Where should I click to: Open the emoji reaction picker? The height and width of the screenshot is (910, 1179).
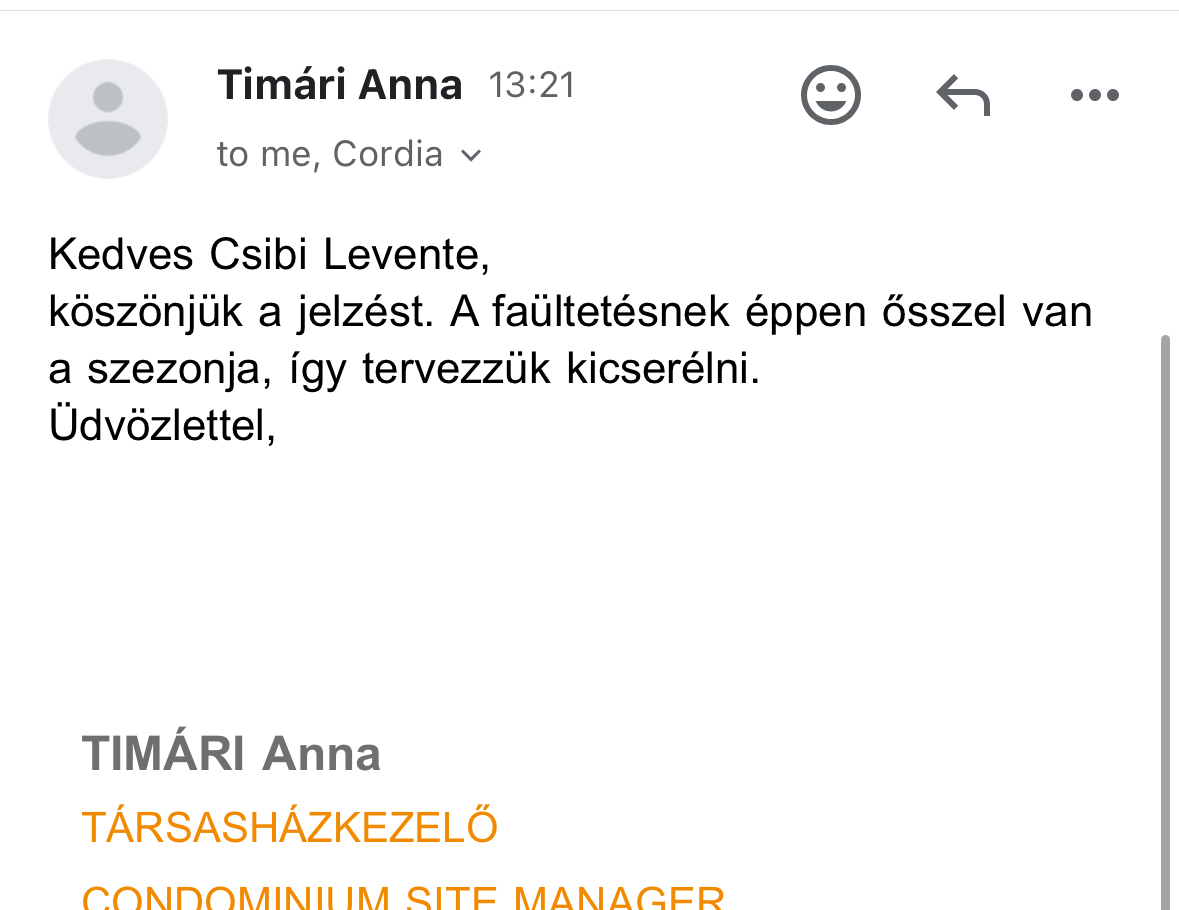[x=831, y=96]
